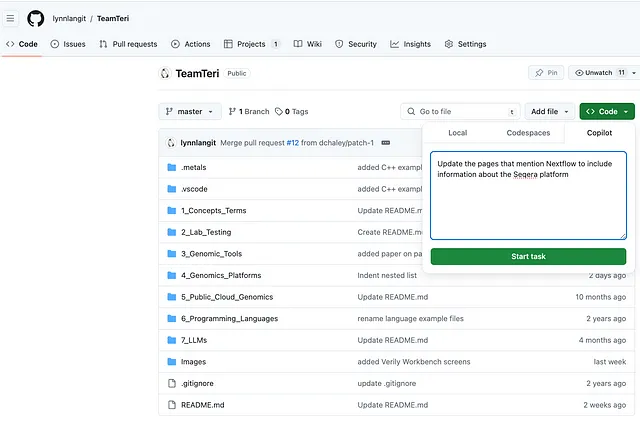Focus the Go to file search field
Image resolution: width=640 pixels, height=423 pixels.
[460, 111]
